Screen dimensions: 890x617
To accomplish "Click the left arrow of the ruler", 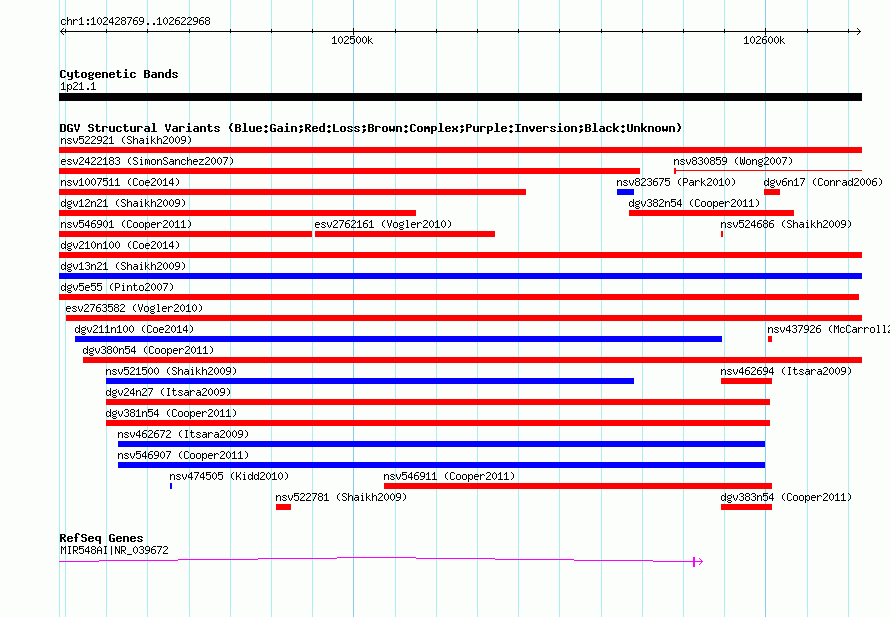I will (x=63, y=31).
